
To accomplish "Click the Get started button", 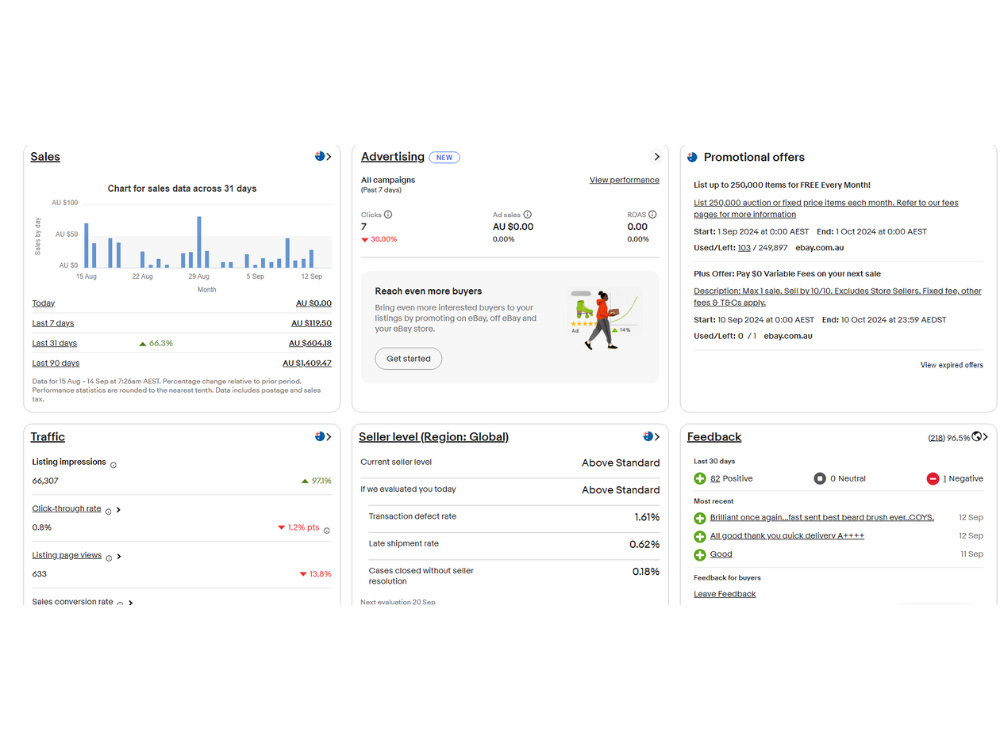I will (x=408, y=358).
